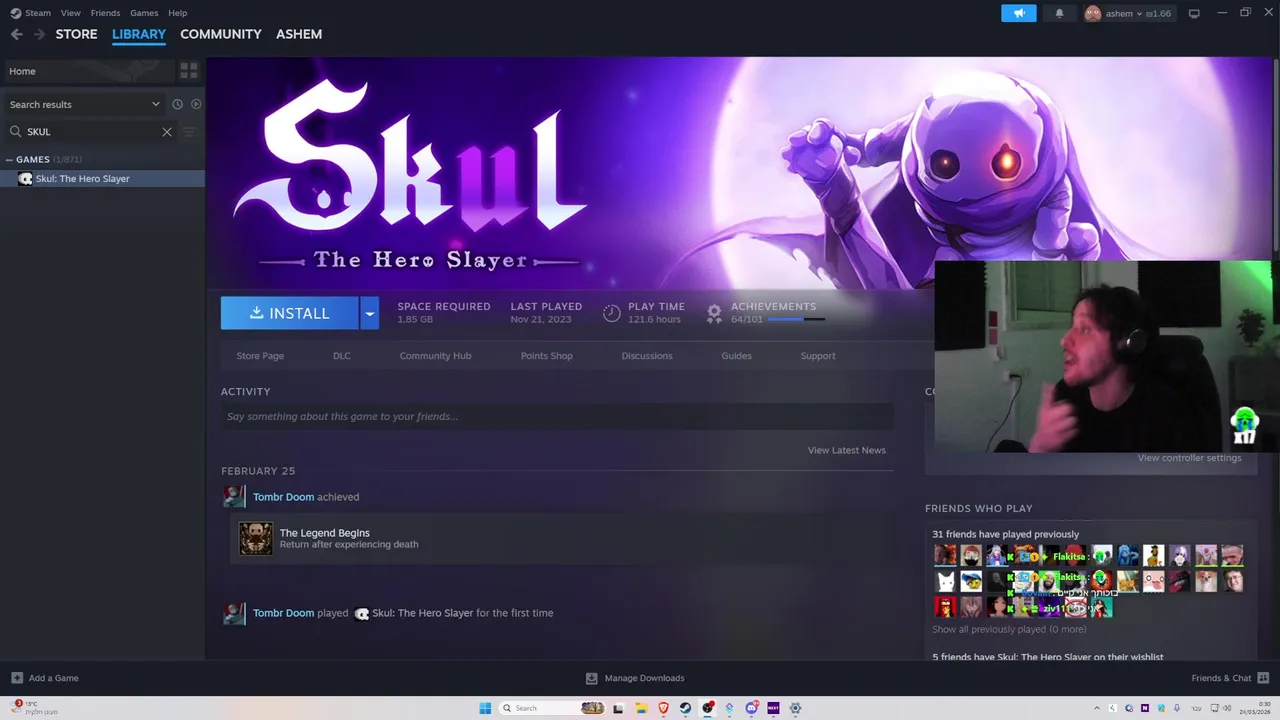
Task: Open the View menu
Action: [70, 13]
